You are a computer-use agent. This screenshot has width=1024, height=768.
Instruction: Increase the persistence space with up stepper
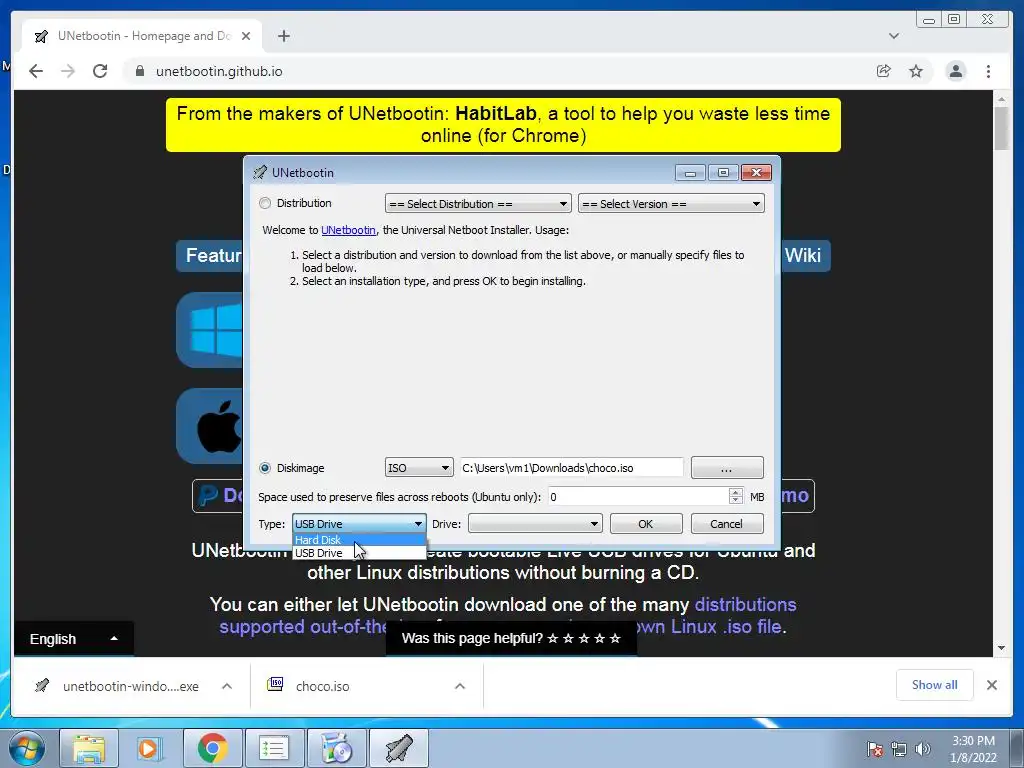[x=736, y=492]
